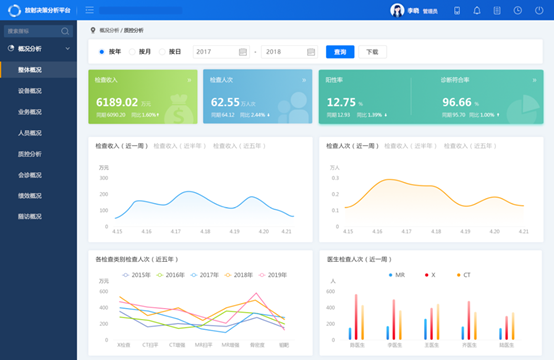Screen dimensions: 554x360
Task: Toggle the 2016年 legend series
Action: coord(171,275)
